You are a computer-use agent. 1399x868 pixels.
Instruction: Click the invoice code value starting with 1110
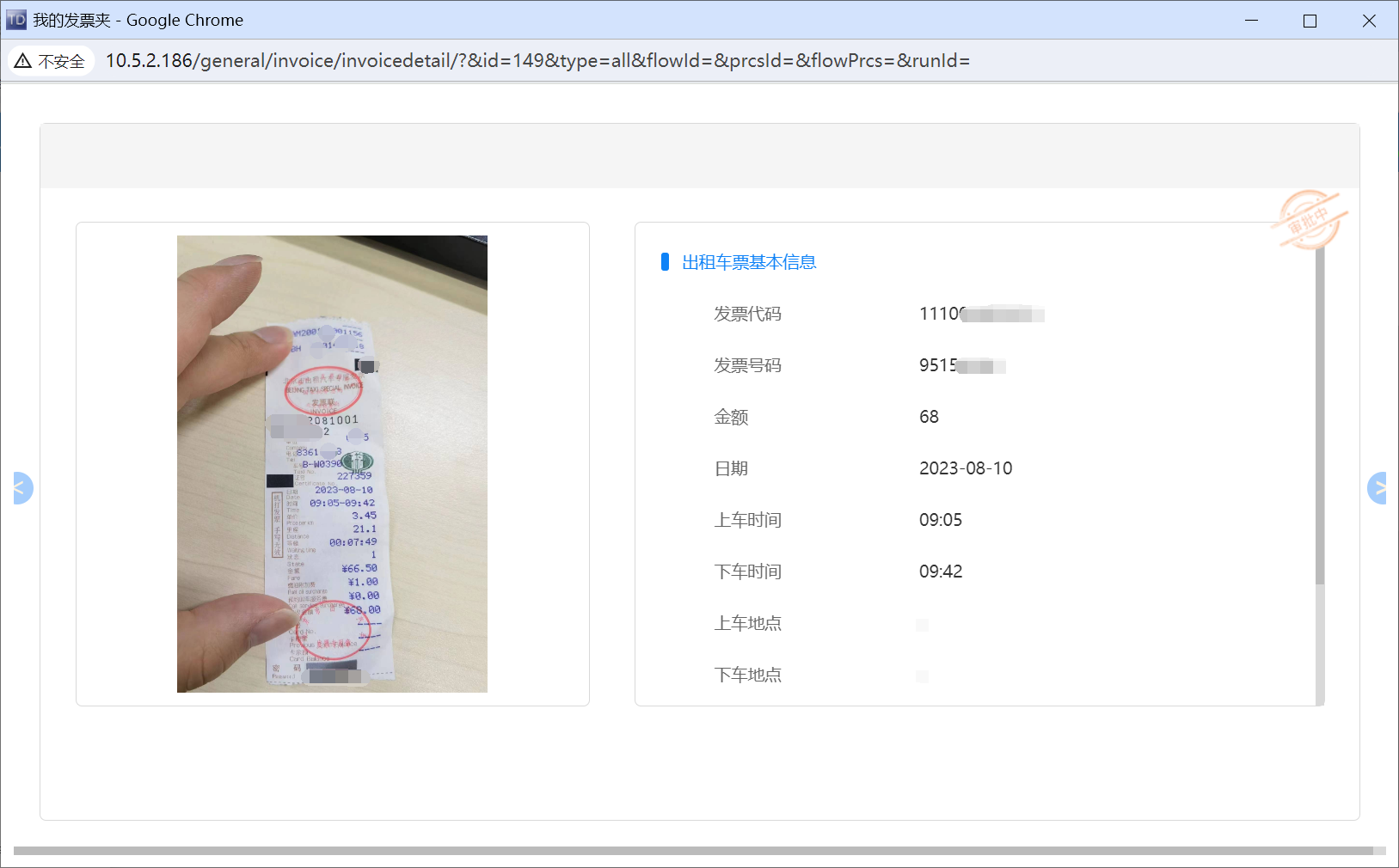click(x=981, y=314)
